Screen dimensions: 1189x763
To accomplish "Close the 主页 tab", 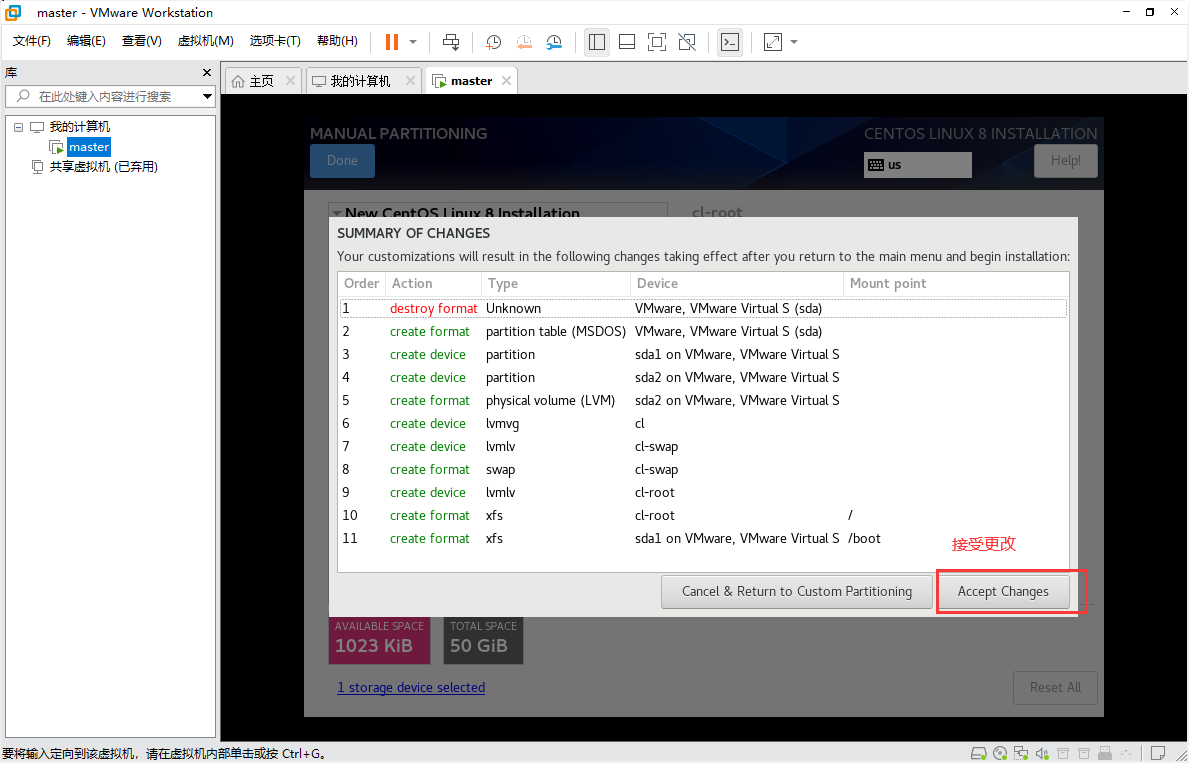I will [x=290, y=80].
